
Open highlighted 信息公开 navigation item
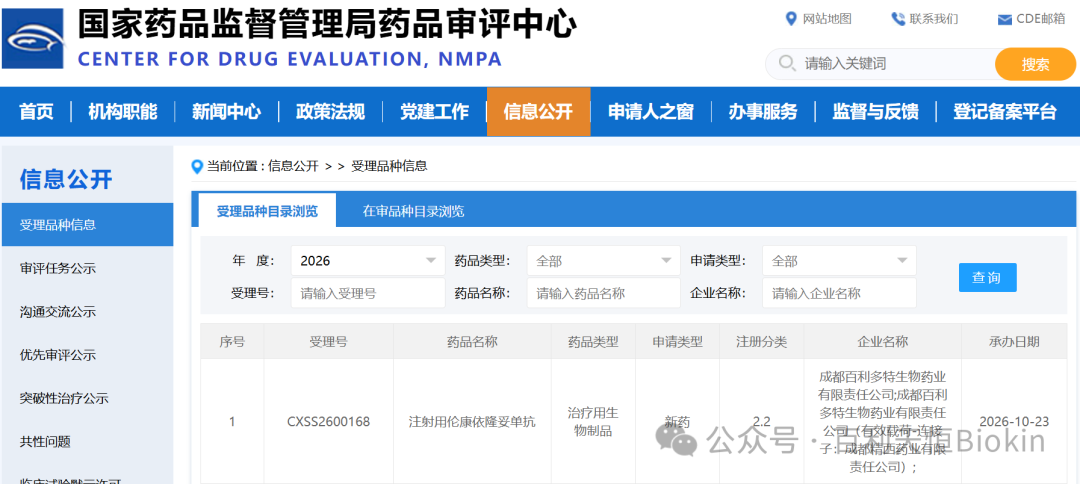coord(539,112)
